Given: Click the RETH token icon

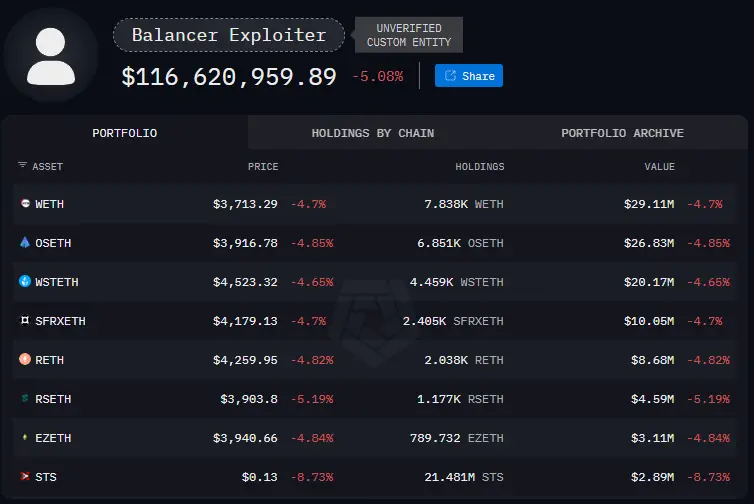Looking at the screenshot, I should [25, 360].
